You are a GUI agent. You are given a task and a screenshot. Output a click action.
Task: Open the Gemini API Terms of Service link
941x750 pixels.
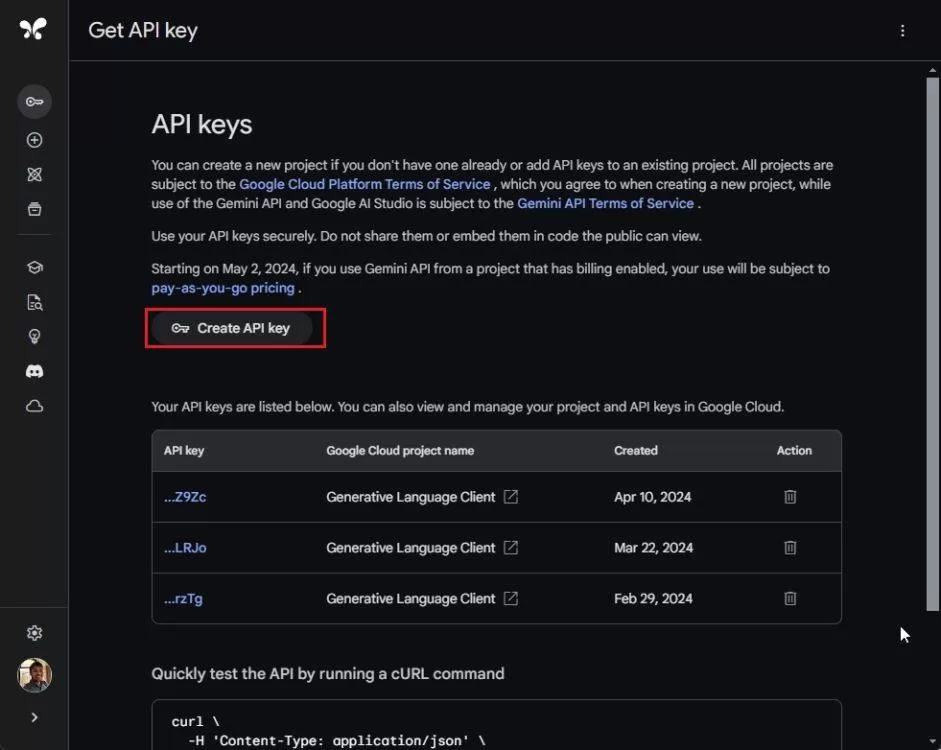pos(605,203)
